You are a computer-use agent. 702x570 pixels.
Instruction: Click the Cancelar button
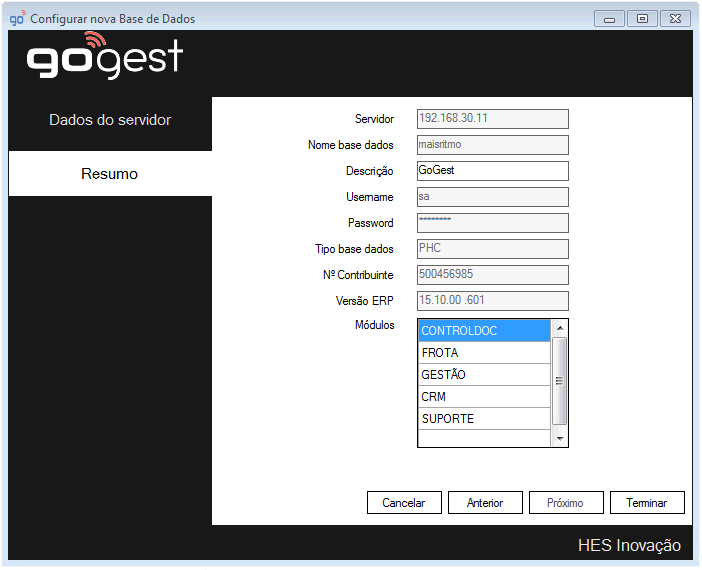point(404,503)
